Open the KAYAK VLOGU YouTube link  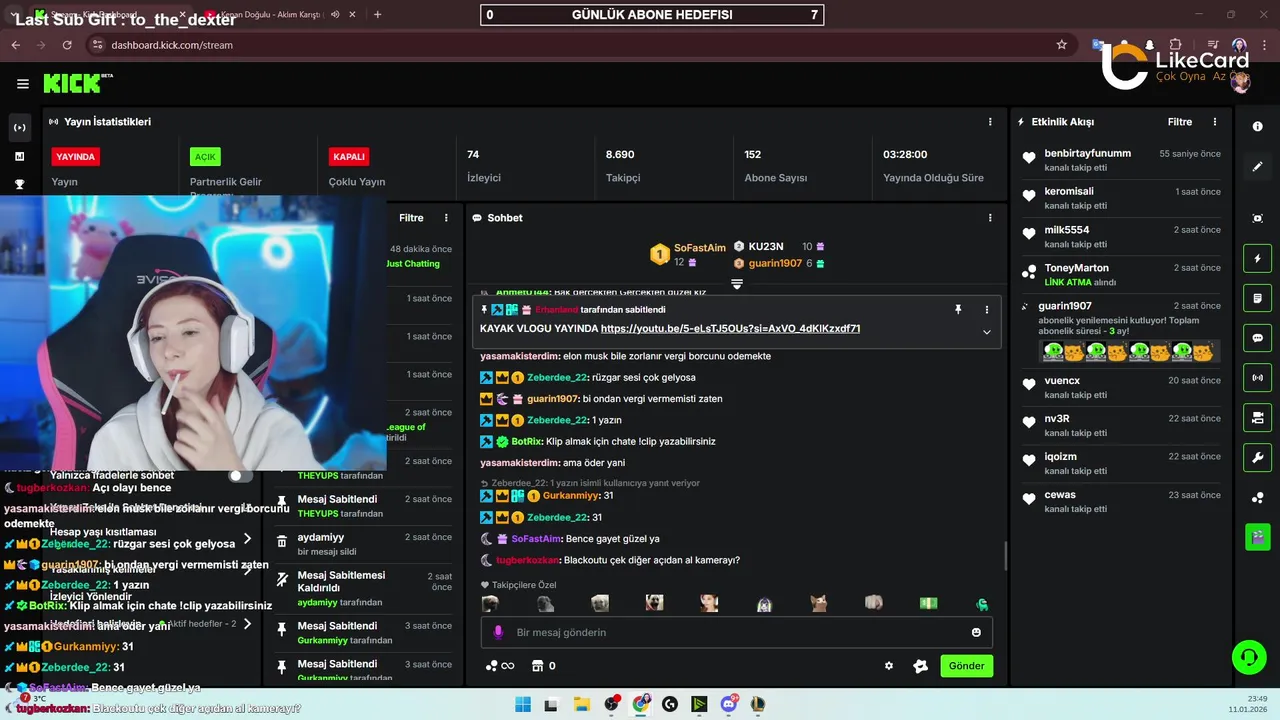coord(730,329)
